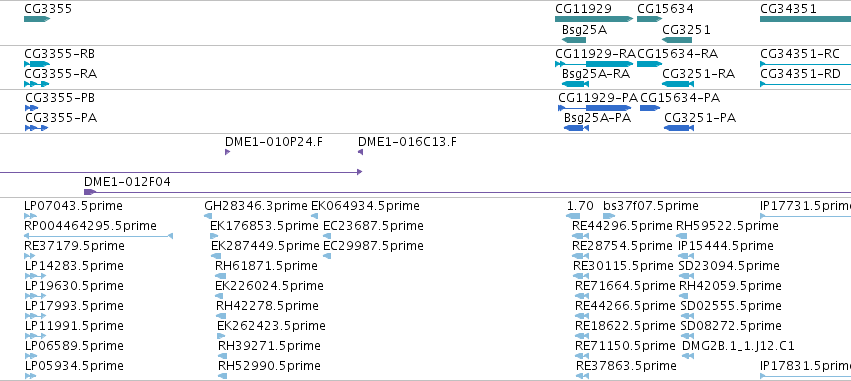851x381 pixels.
Task: Select the IP17831.5prime EST line
Action: pyautogui.click(x=805, y=376)
